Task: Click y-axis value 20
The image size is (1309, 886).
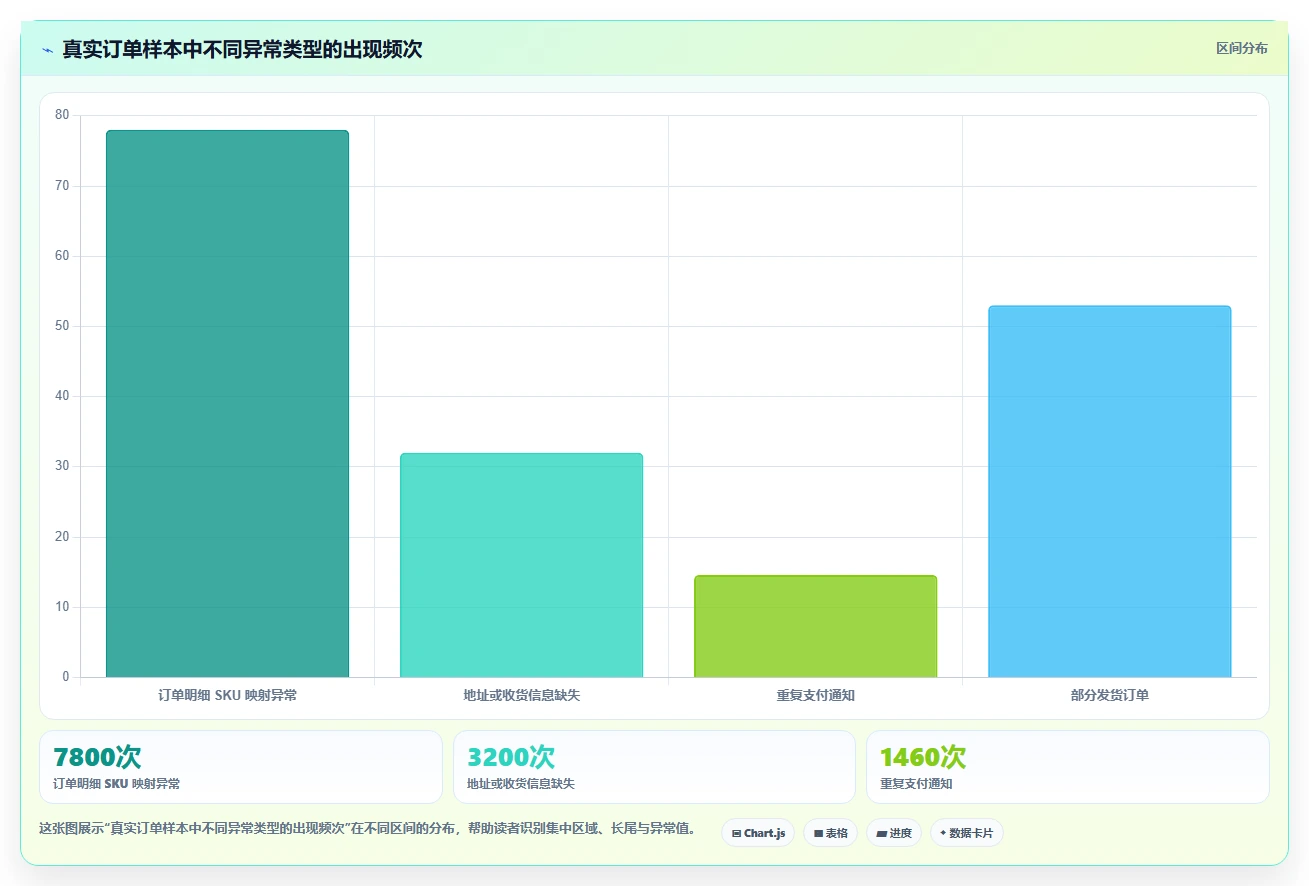Action: click(x=62, y=537)
